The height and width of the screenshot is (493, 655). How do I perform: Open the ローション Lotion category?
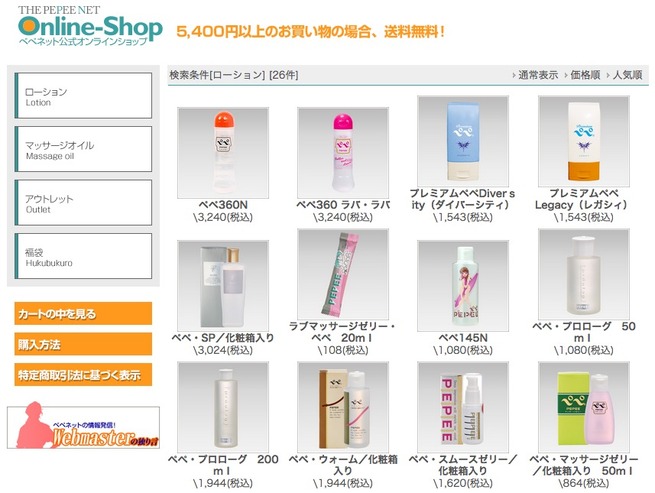coord(83,96)
